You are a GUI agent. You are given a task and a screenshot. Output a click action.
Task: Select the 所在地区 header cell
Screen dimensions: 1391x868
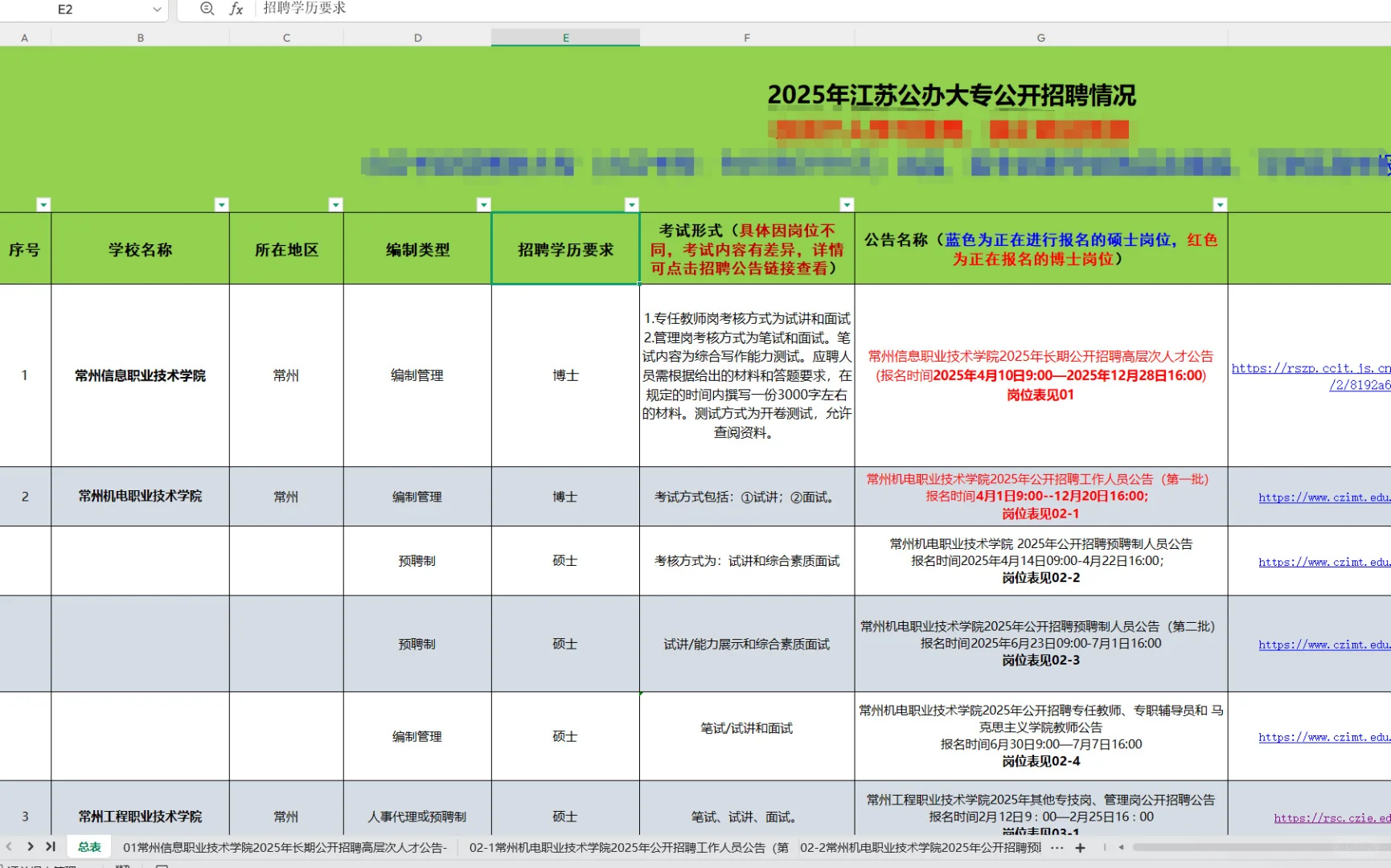point(286,249)
